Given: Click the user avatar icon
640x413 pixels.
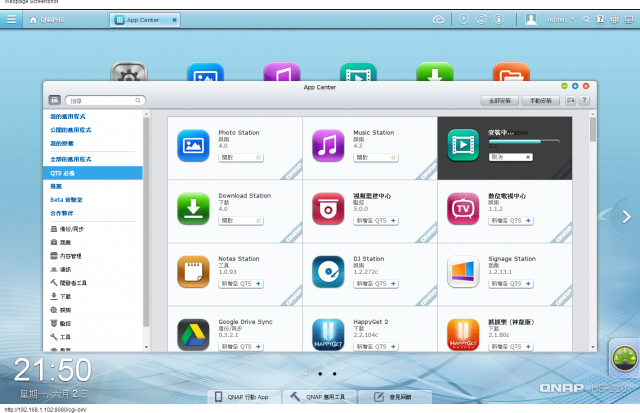Looking at the screenshot, I should click(531, 19).
